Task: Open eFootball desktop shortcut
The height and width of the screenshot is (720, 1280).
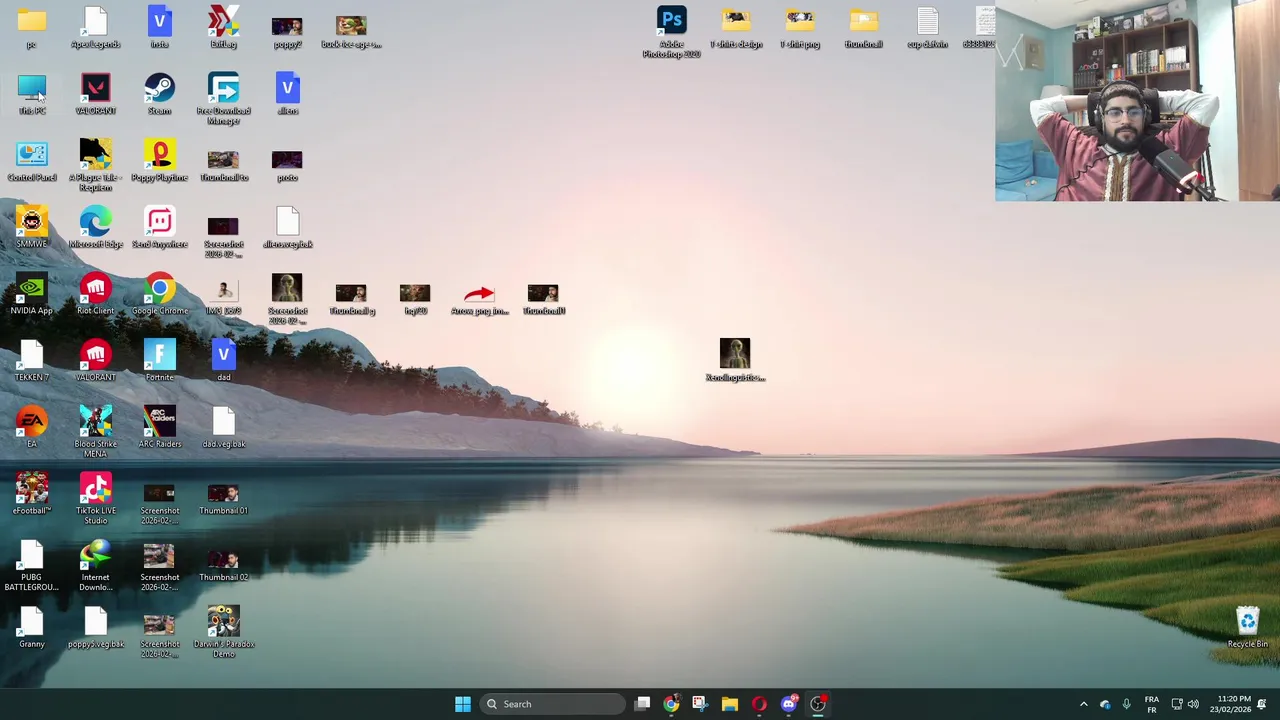Action: coord(32,495)
